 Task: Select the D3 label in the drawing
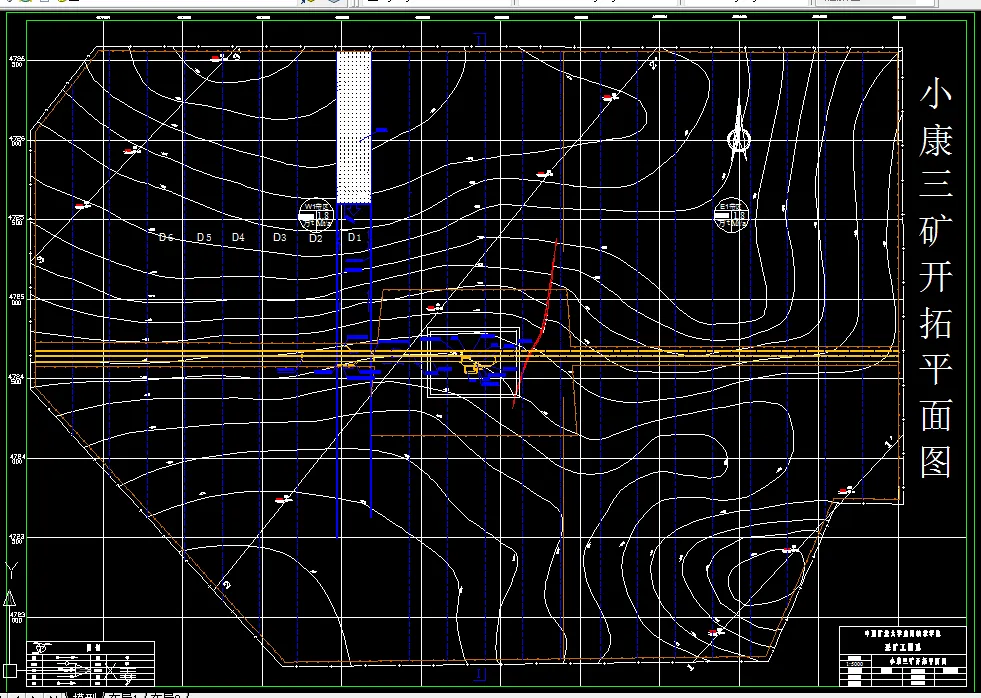[280, 237]
